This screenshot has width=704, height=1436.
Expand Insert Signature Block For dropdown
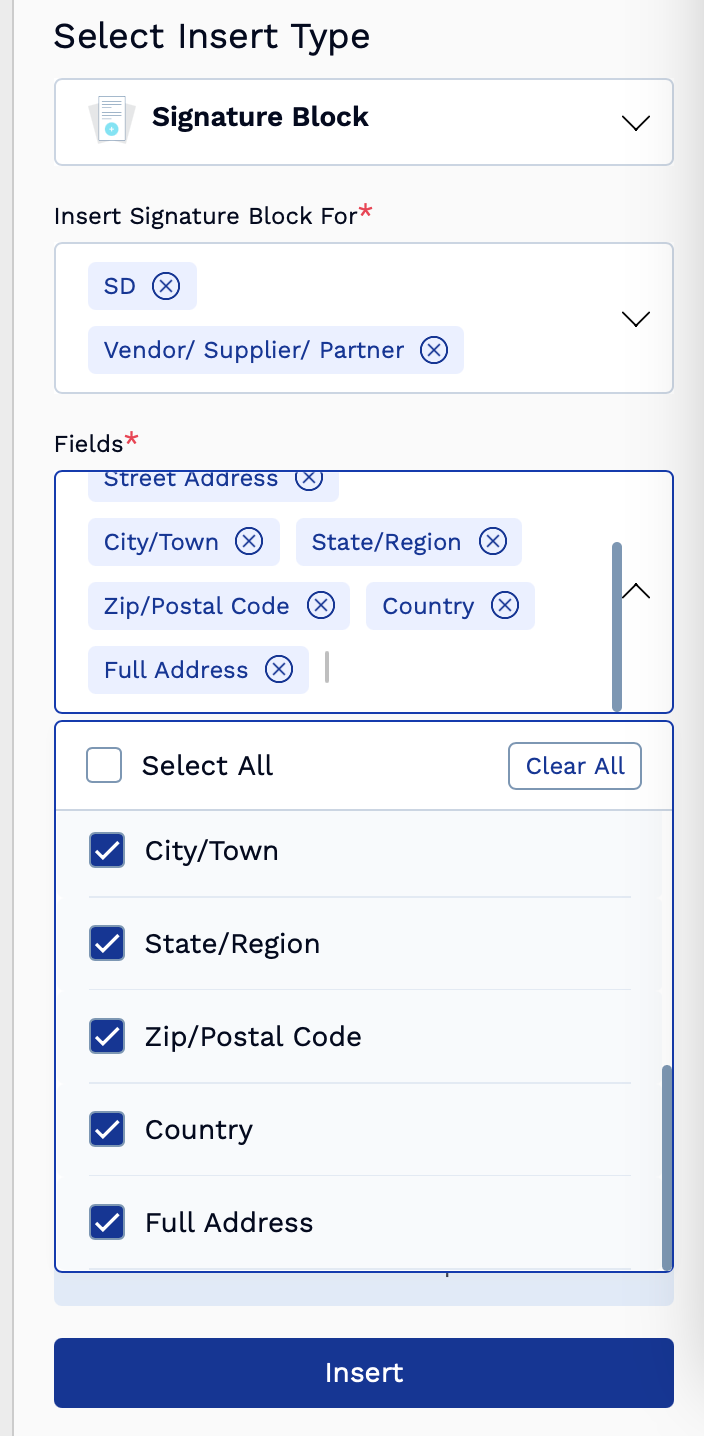coord(636,319)
